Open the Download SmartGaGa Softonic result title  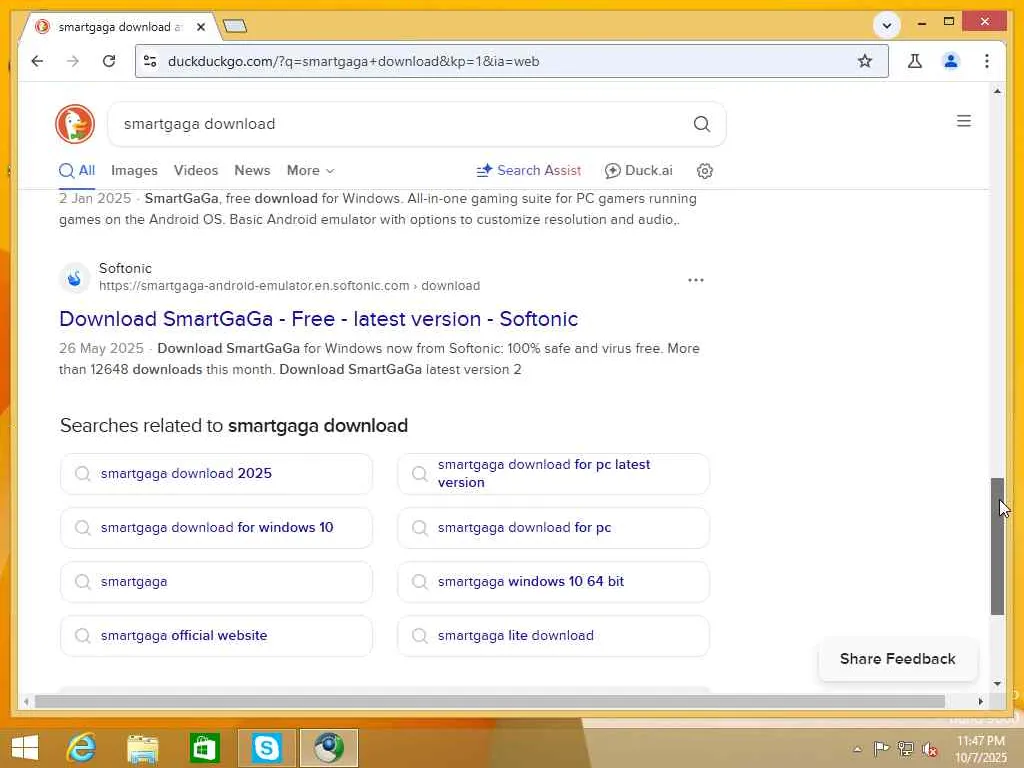(319, 319)
